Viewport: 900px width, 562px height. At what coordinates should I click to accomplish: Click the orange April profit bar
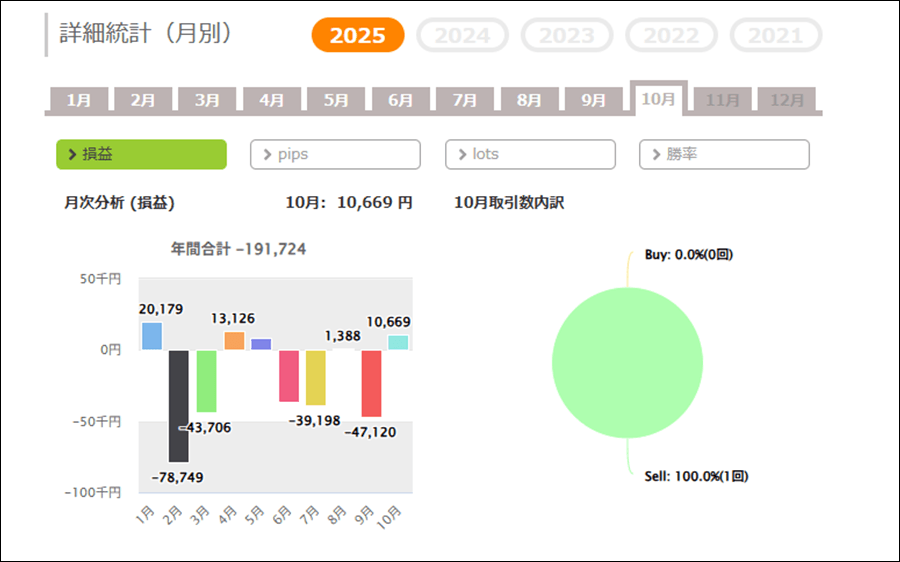234,341
